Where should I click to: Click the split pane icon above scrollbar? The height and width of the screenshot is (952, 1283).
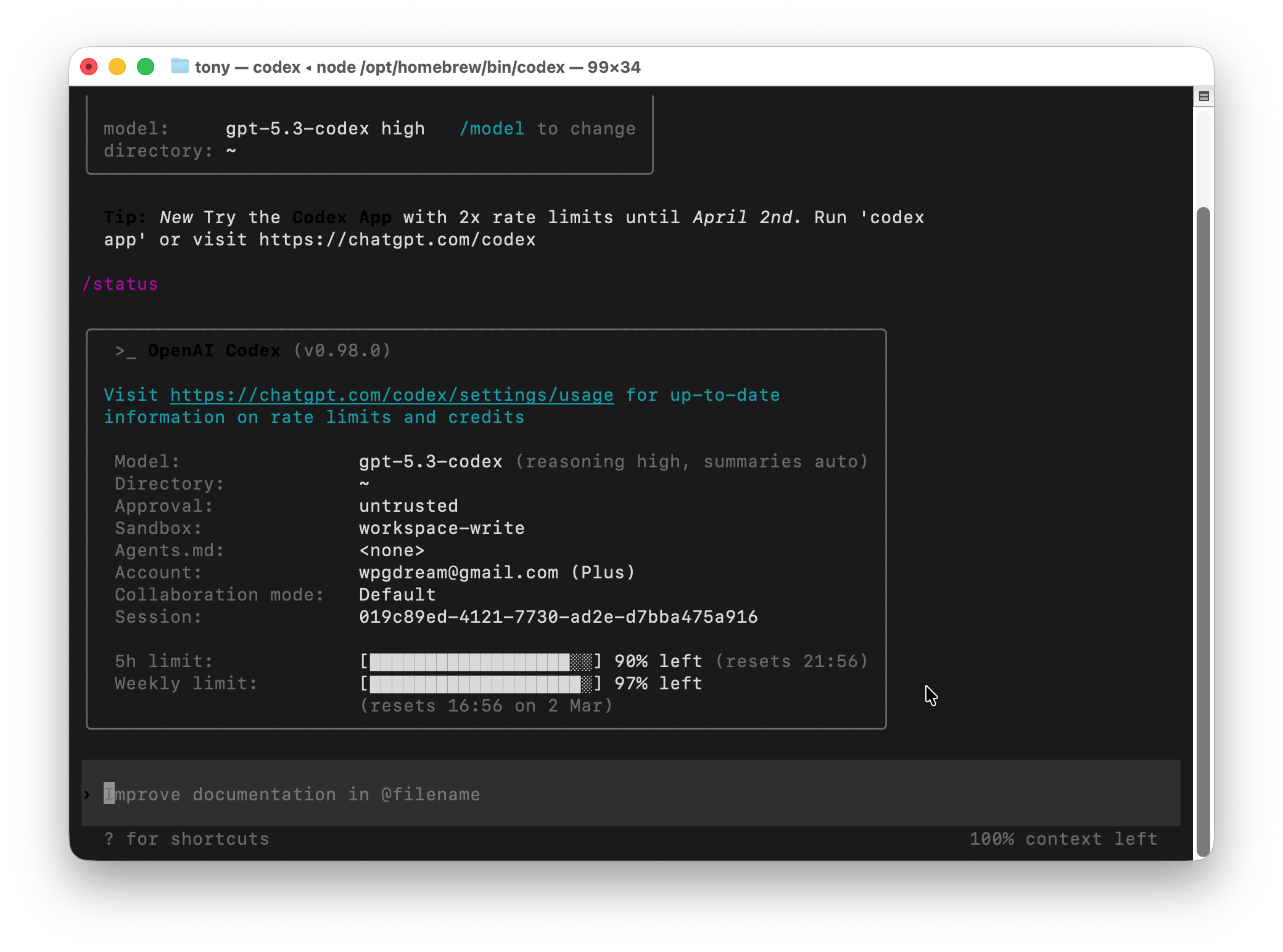pyautogui.click(x=1203, y=96)
